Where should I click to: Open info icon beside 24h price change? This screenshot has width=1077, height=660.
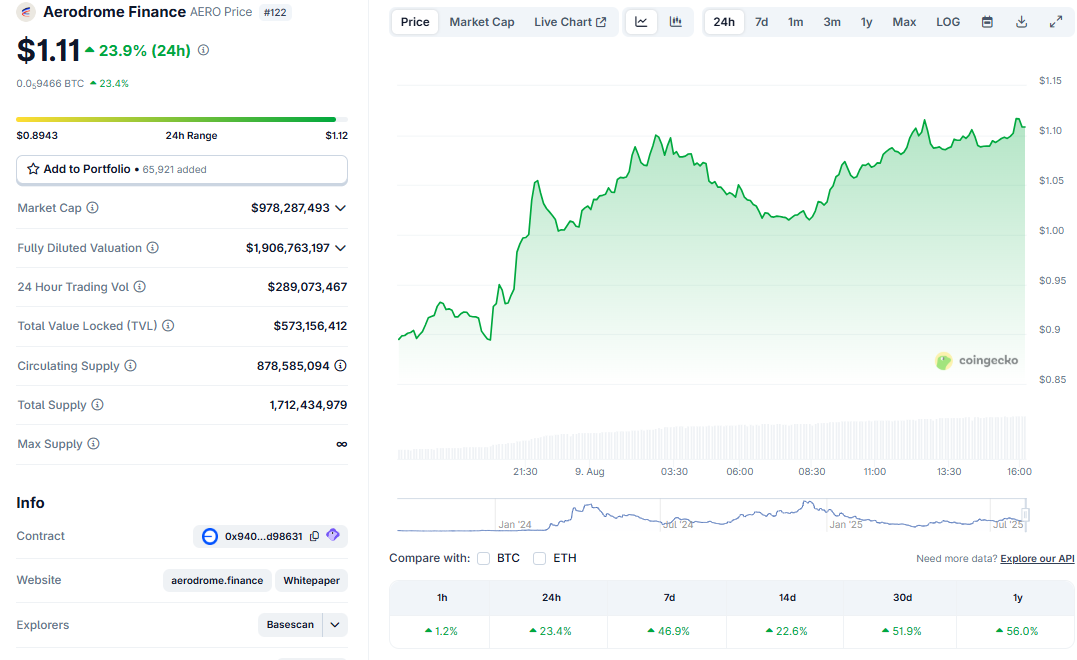203,50
